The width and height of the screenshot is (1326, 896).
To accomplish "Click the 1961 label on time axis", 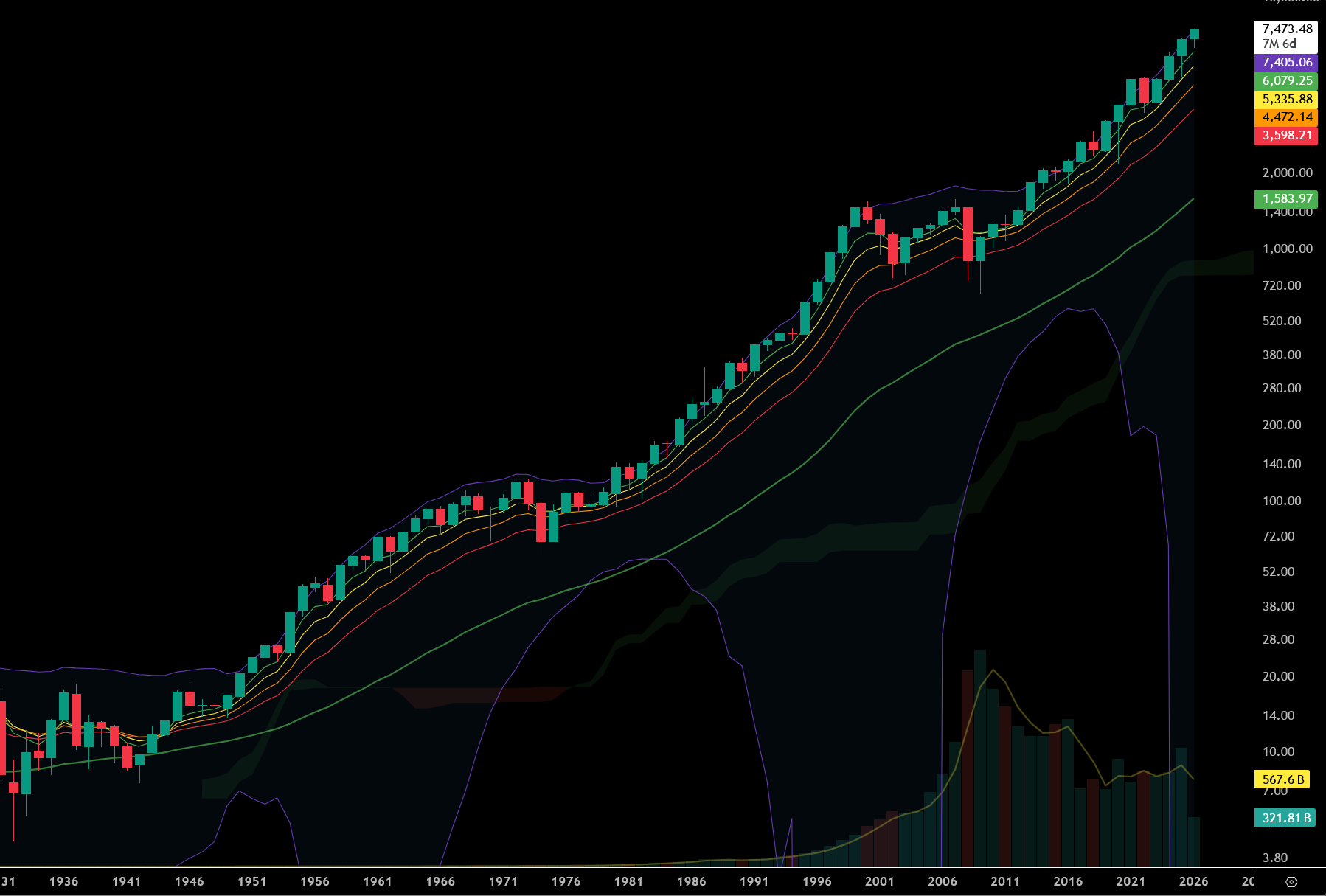I will pos(378,881).
